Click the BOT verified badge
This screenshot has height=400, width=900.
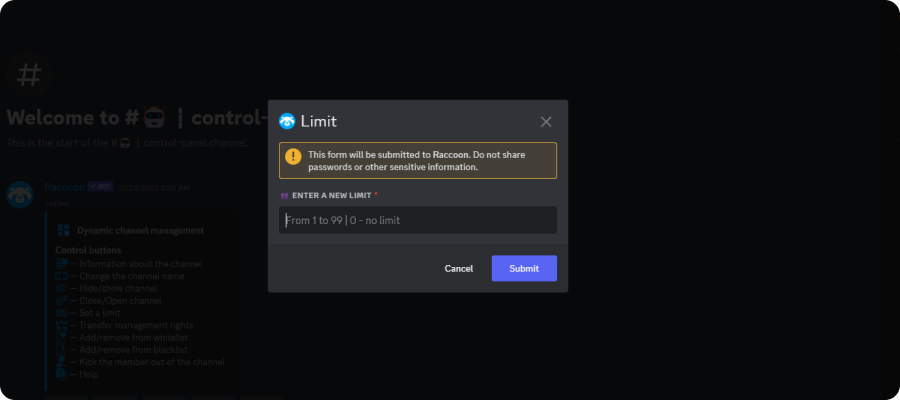tap(100, 187)
